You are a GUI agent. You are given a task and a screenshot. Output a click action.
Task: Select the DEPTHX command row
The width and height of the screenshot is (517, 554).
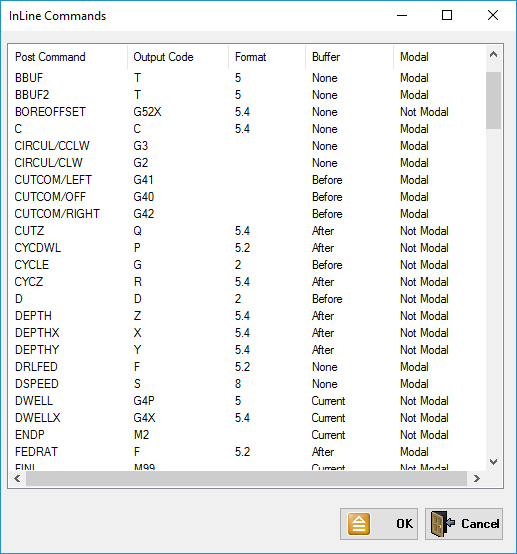247,332
